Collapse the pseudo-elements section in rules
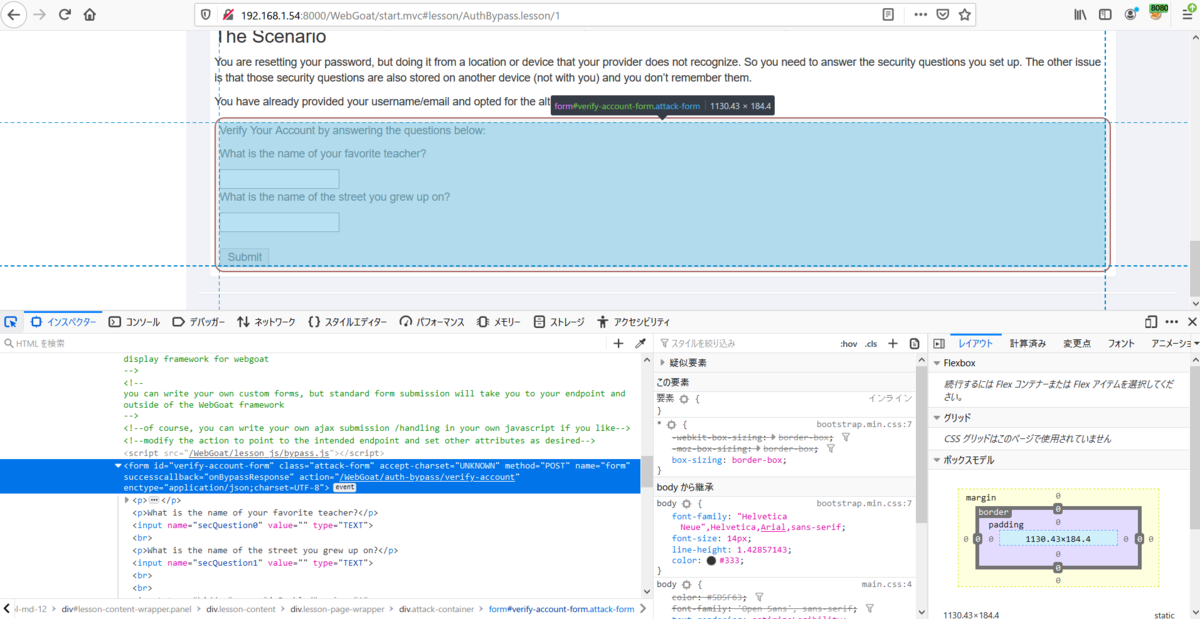This screenshot has height=619, width=1200. pyautogui.click(x=660, y=363)
